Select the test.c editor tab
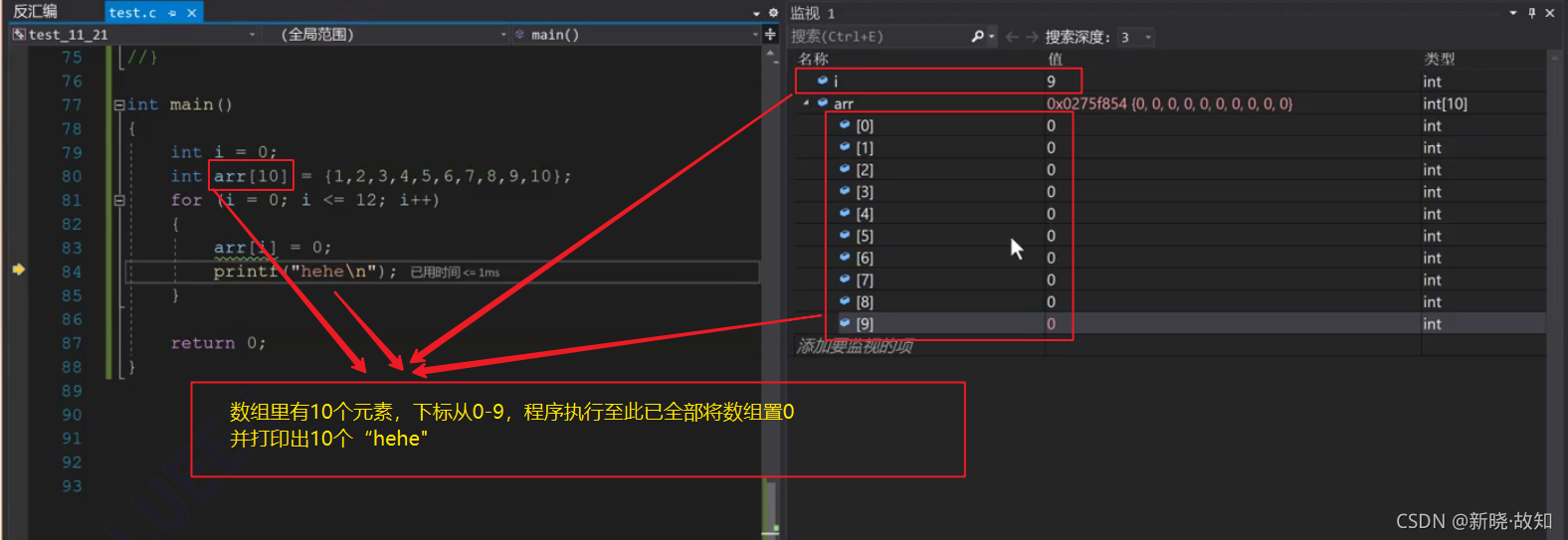Image resolution: width=1568 pixels, height=540 pixels. [132, 12]
